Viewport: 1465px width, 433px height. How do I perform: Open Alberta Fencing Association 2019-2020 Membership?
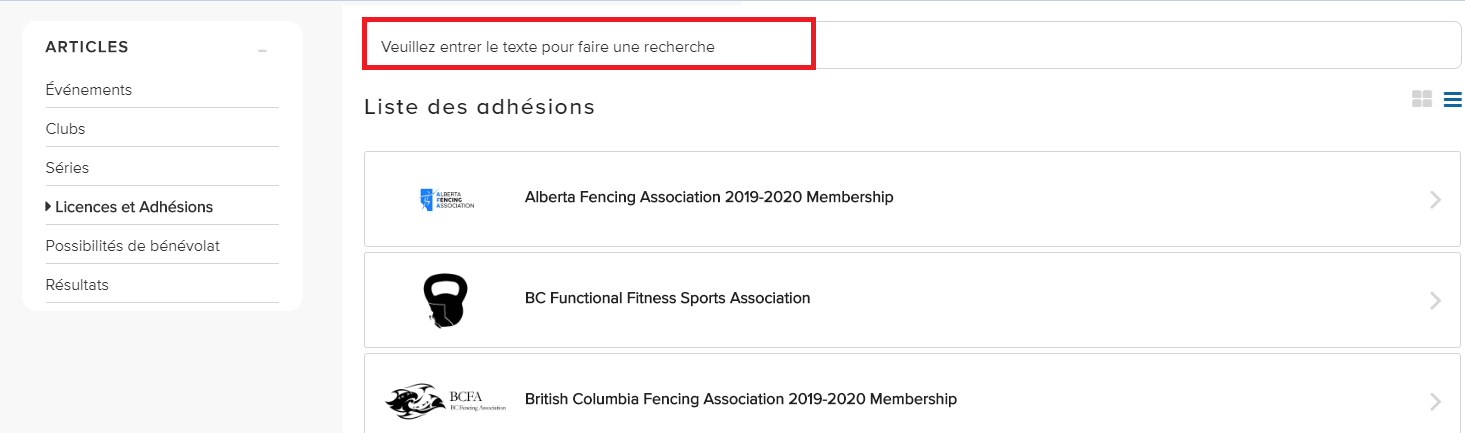(x=709, y=198)
